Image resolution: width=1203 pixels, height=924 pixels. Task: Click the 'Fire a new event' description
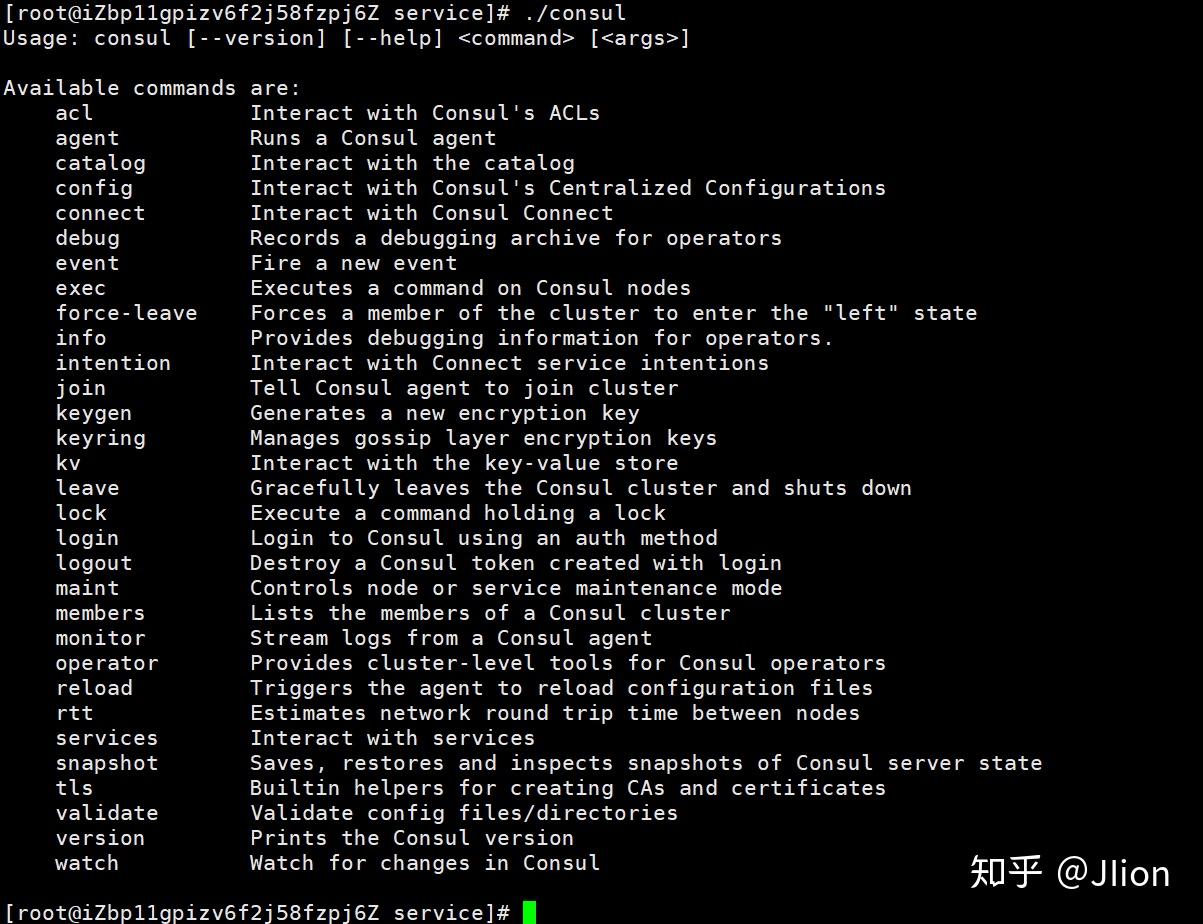click(353, 263)
